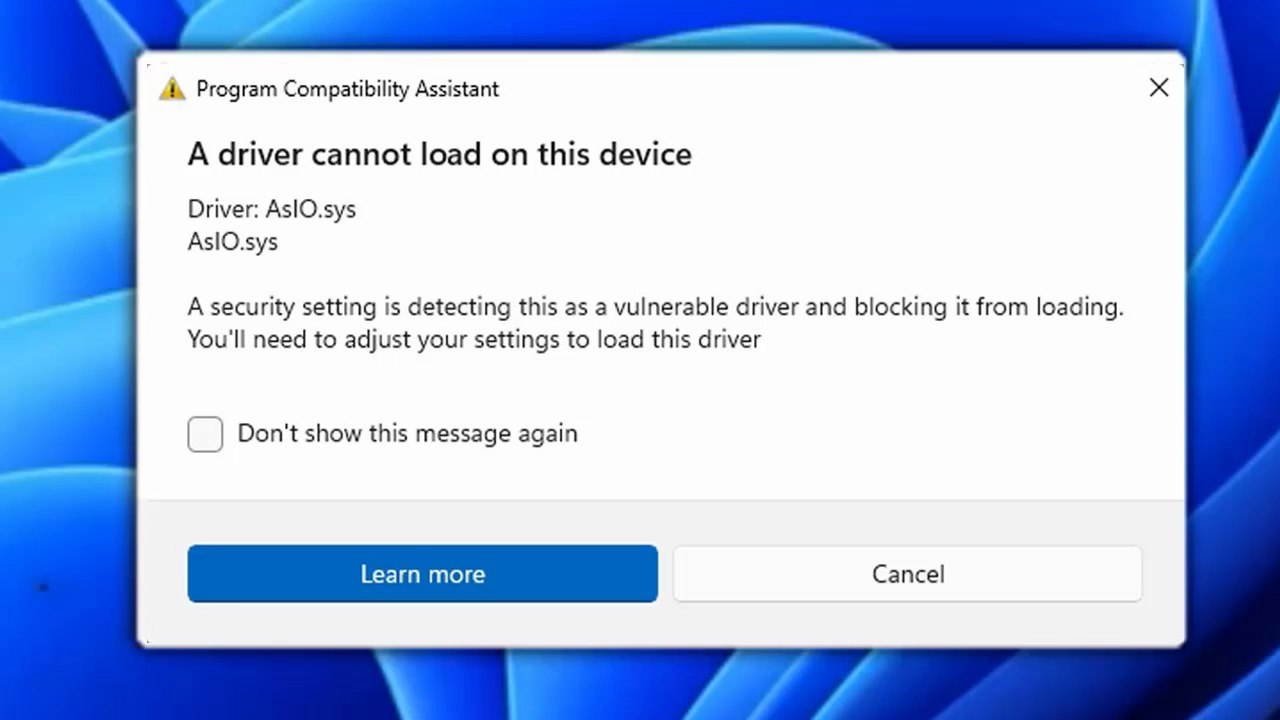Screen dimensions: 1280x720
Task: Click the blank white area right of the checkbox label
Action: point(850,434)
